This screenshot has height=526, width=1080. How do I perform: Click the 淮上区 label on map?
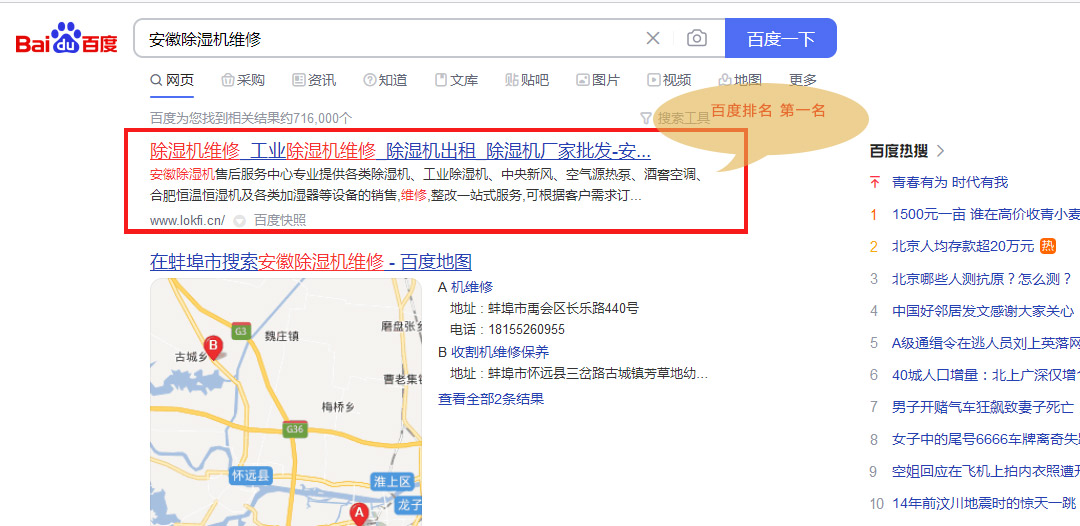391,481
